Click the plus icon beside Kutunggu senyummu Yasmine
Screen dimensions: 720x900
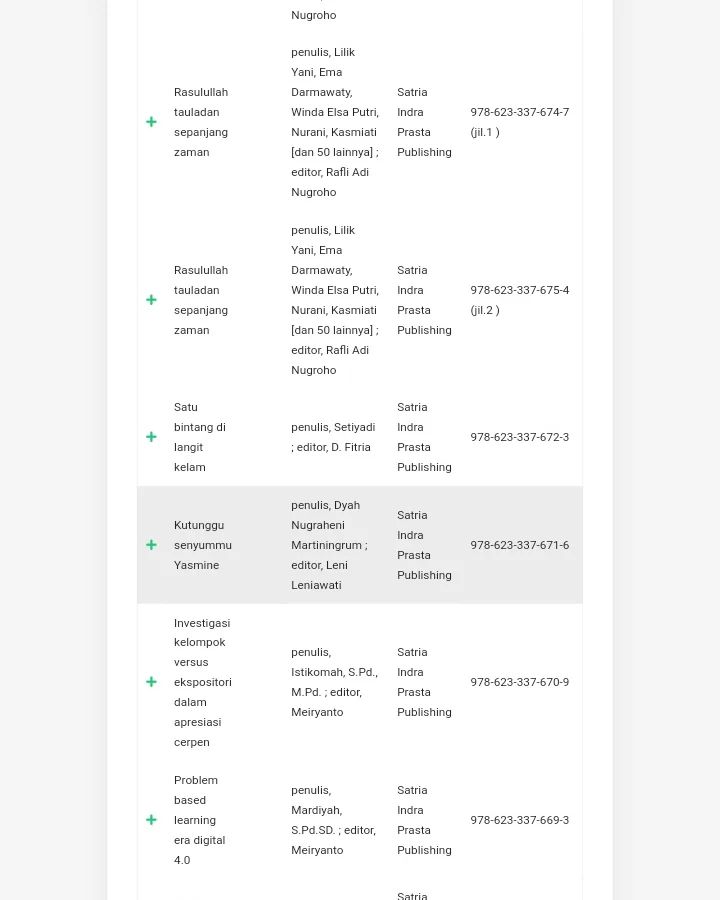pos(151,545)
